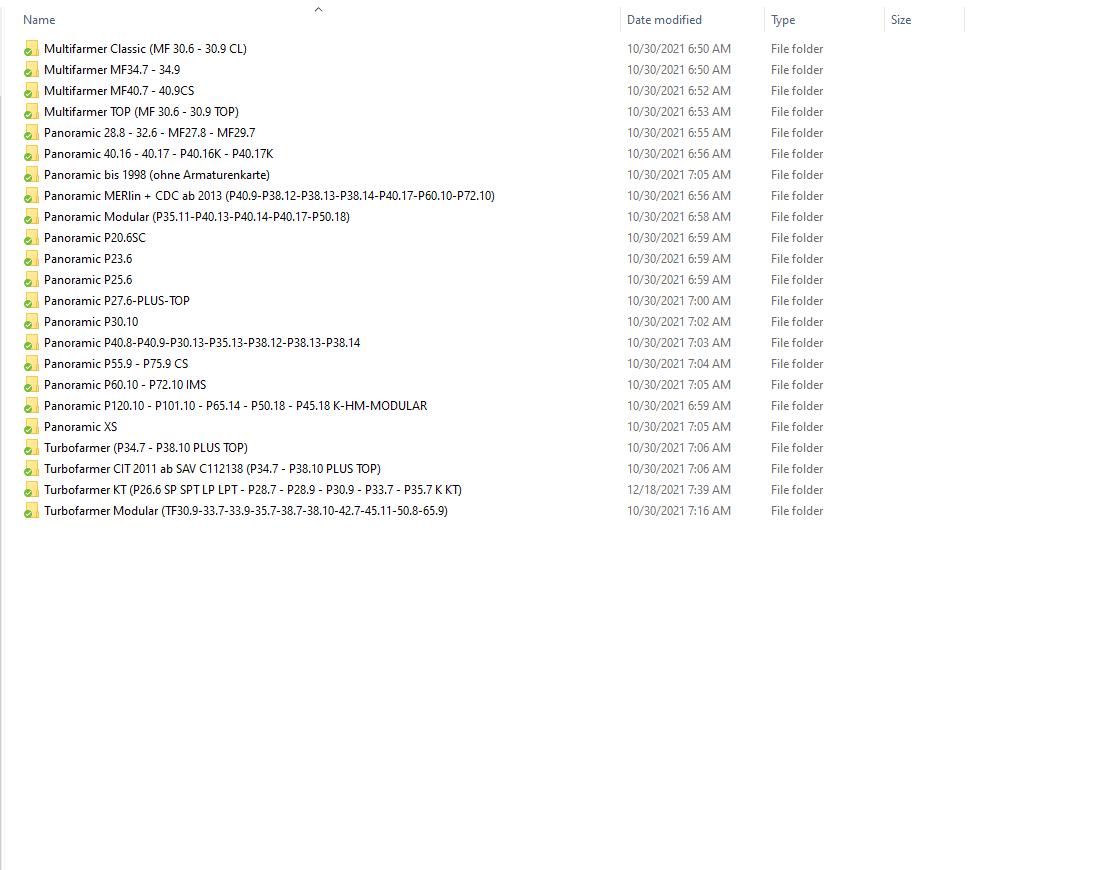This screenshot has width=1108, height=870.
Task: Click the Multifarmer MF34.7 - 34.9 folder icon
Action: tap(31, 70)
